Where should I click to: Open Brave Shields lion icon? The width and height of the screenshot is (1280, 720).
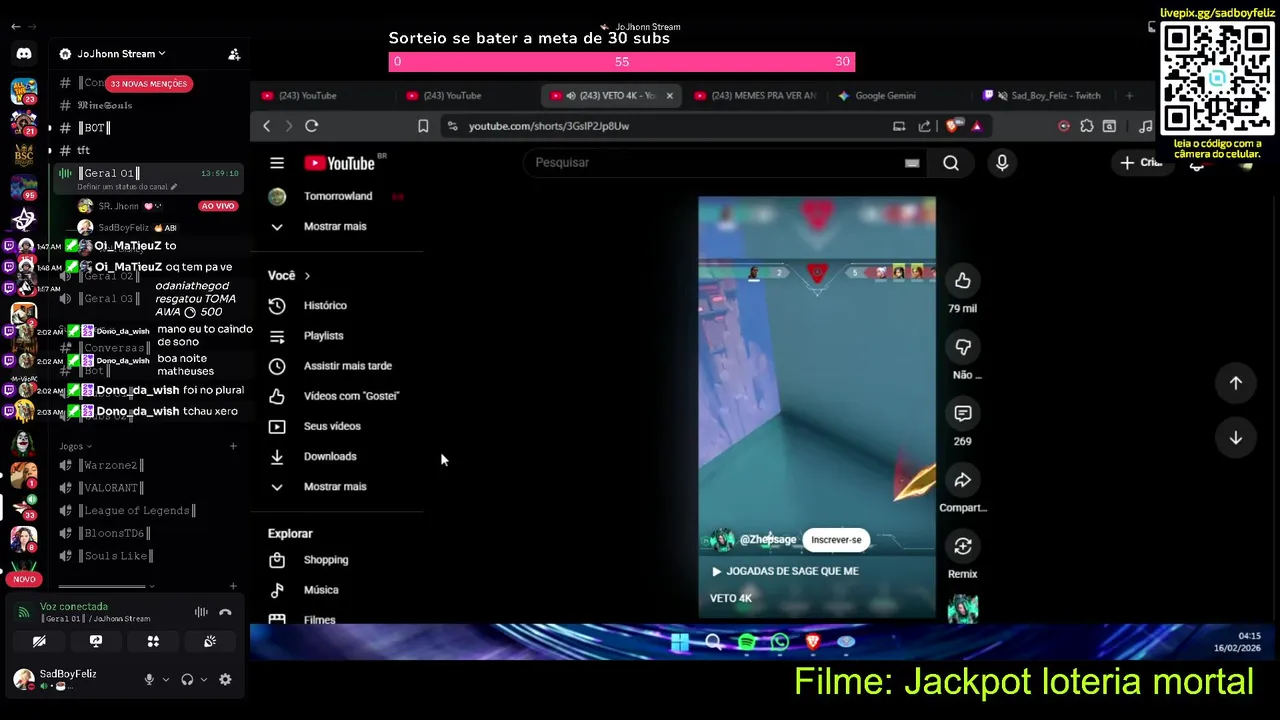(x=951, y=126)
